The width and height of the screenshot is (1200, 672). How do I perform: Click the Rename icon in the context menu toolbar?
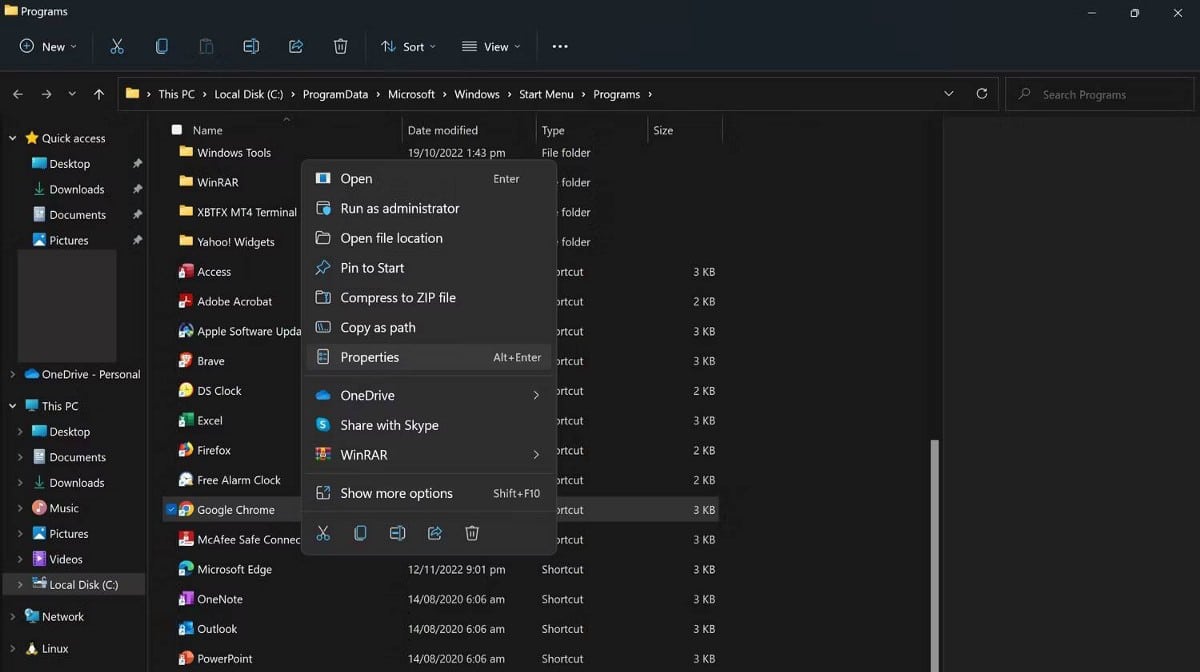397,533
